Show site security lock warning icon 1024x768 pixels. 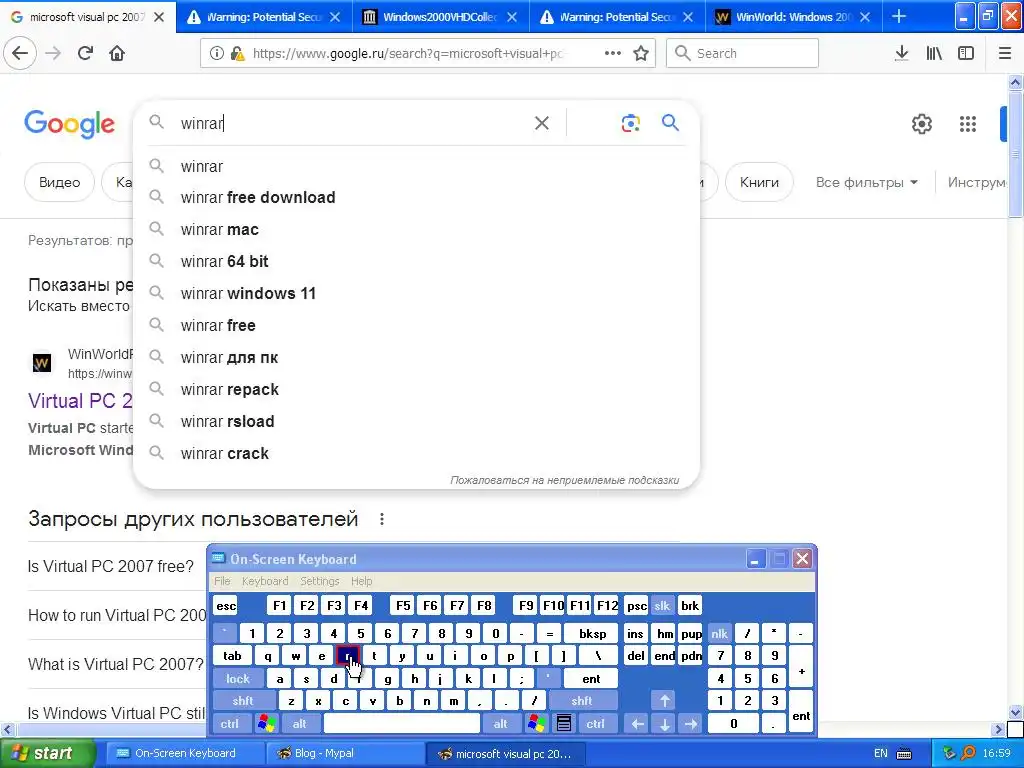pyautogui.click(x=238, y=54)
